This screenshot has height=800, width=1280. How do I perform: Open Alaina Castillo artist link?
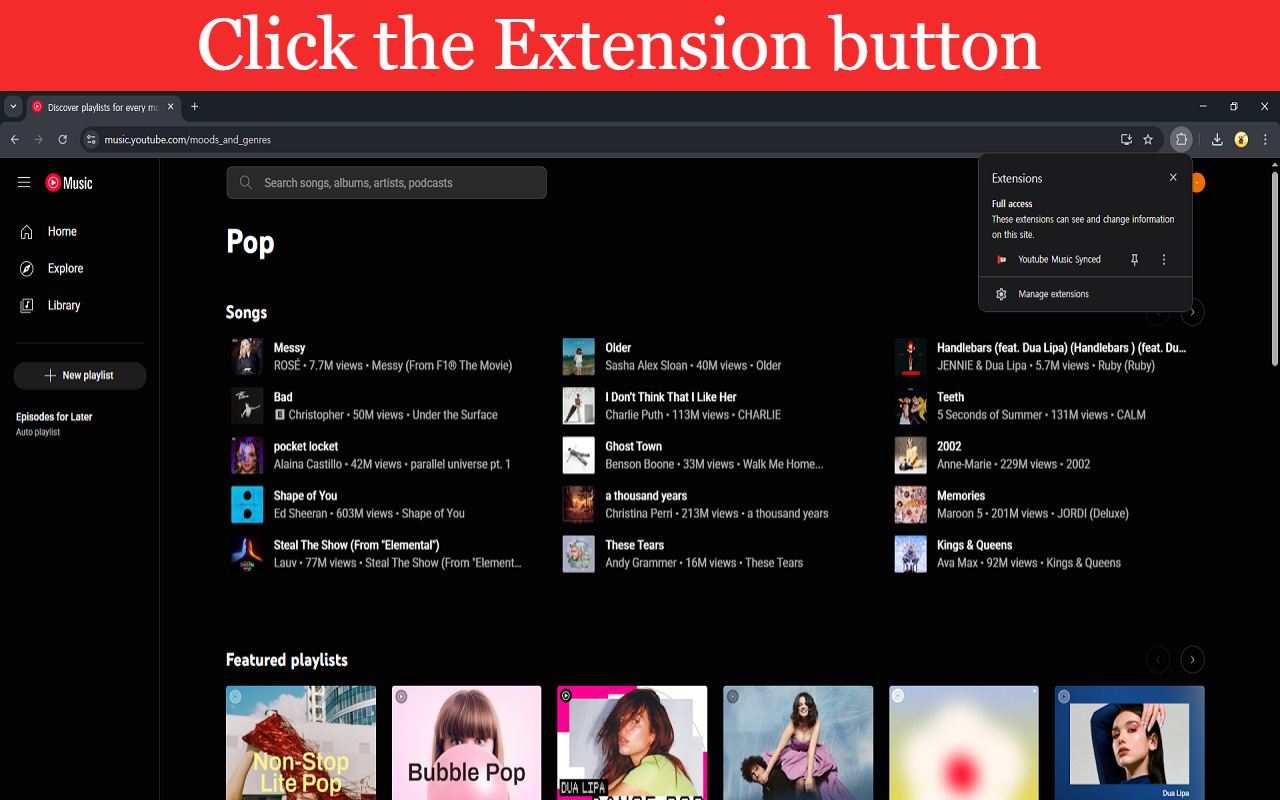(307, 464)
